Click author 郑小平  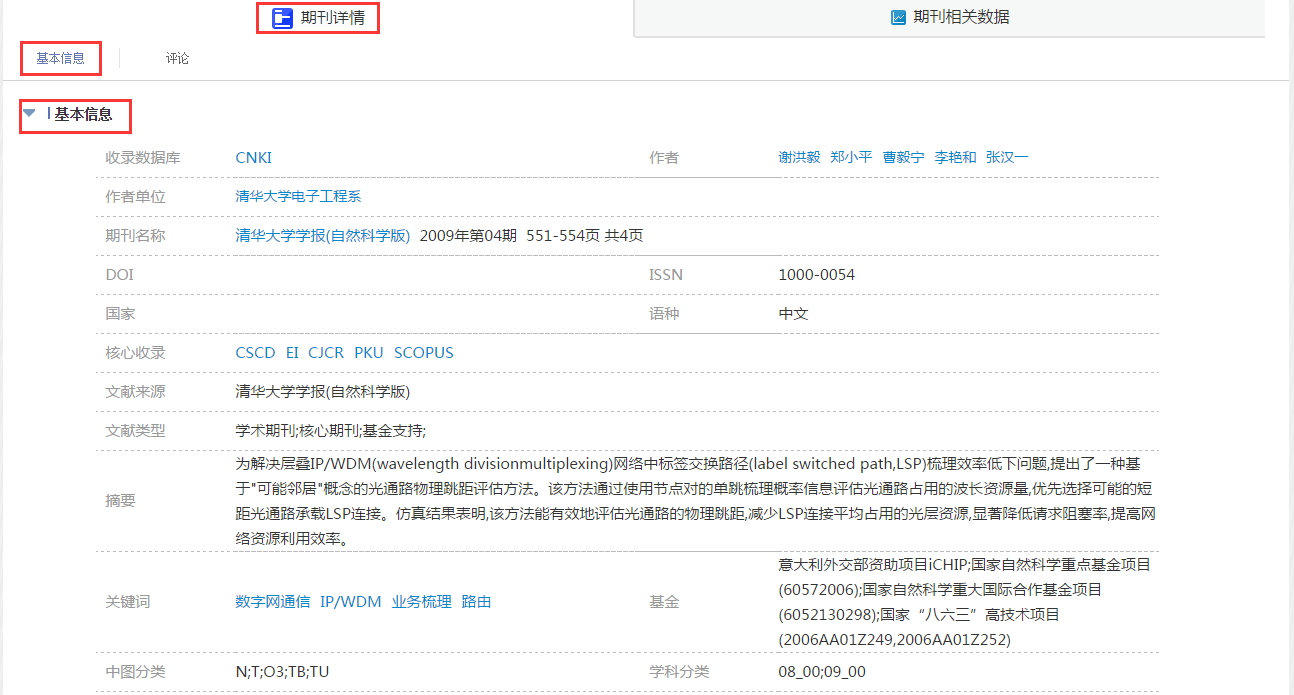pos(851,158)
